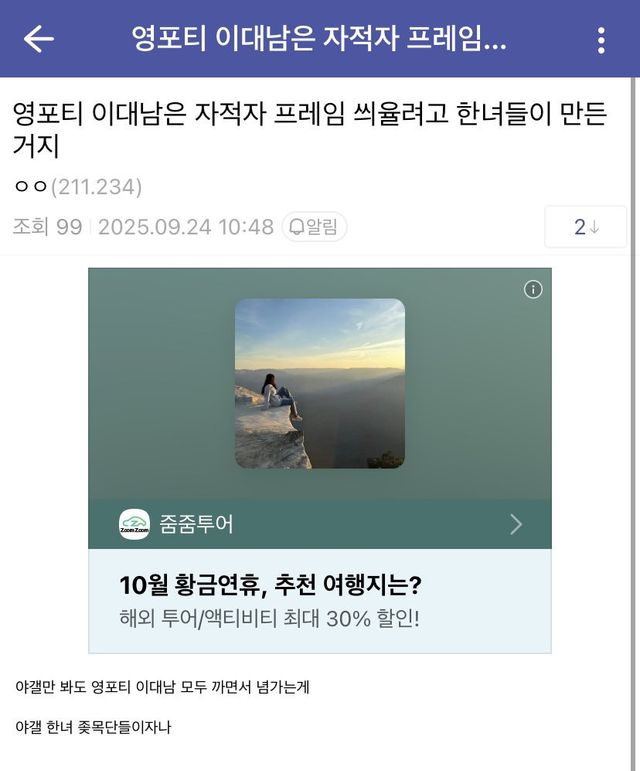Open the ad chevron next to 줌줌투어

[x=516, y=524]
